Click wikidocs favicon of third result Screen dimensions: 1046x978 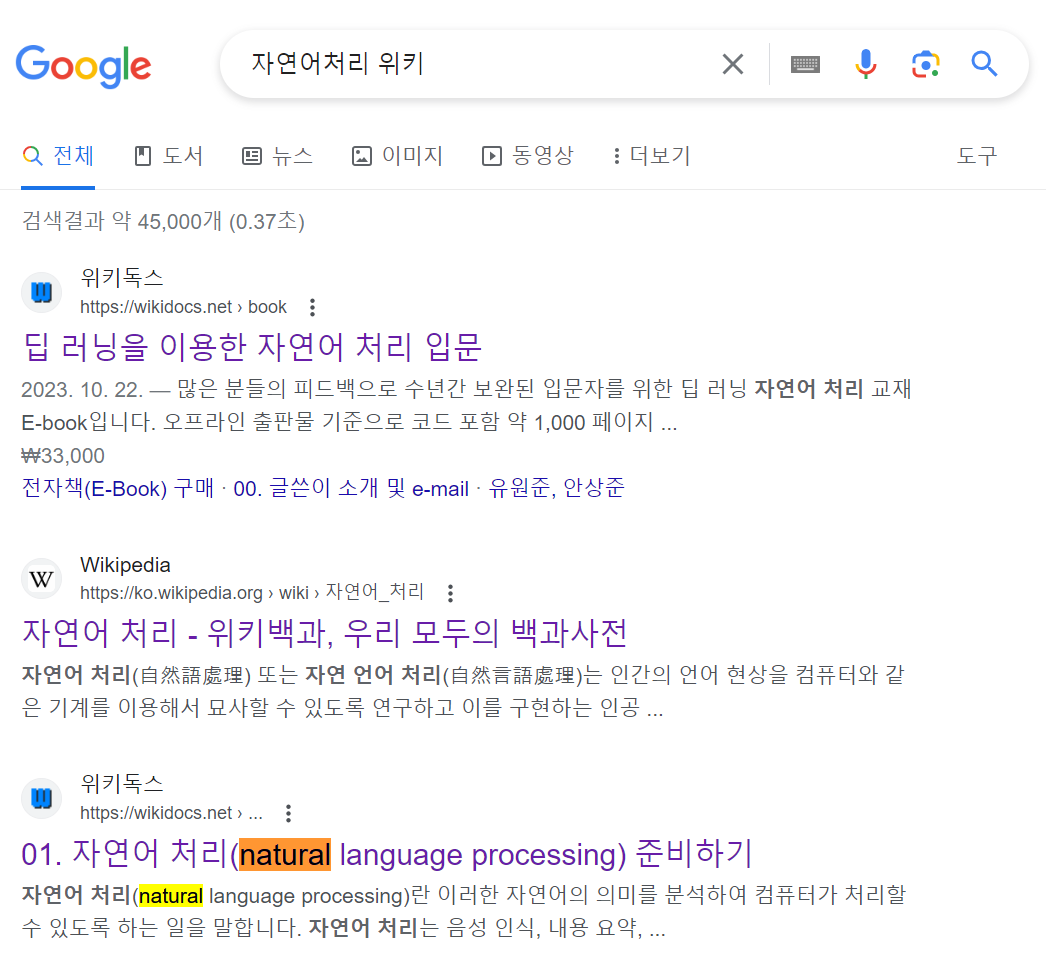pos(41,798)
